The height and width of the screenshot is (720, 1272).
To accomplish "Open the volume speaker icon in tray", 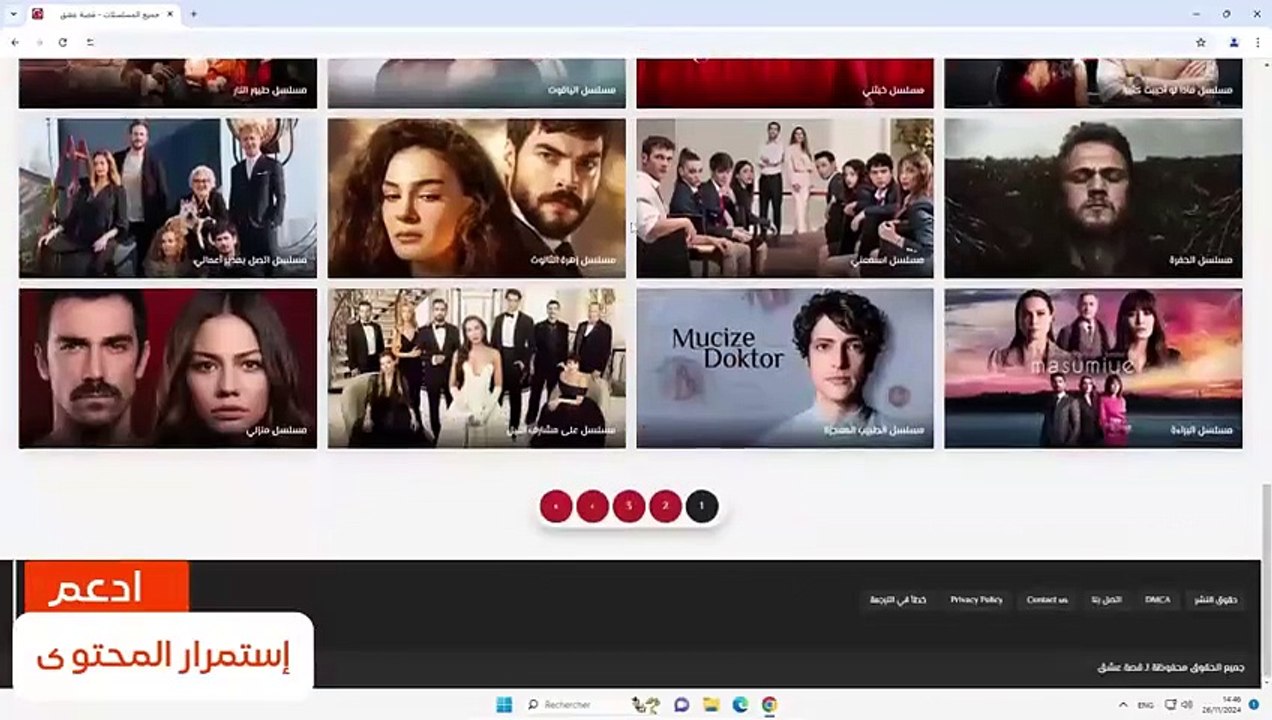I will click(1187, 705).
